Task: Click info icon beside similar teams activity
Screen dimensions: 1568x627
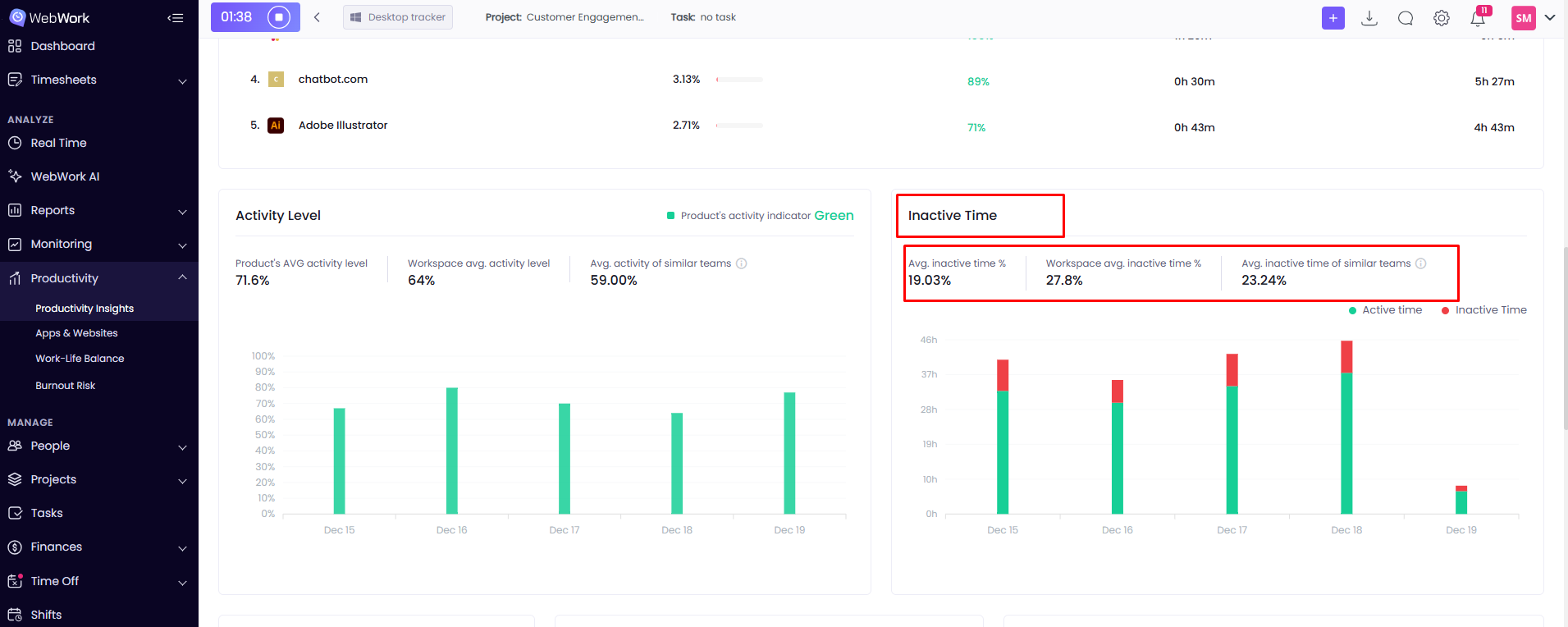Action: (x=742, y=263)
